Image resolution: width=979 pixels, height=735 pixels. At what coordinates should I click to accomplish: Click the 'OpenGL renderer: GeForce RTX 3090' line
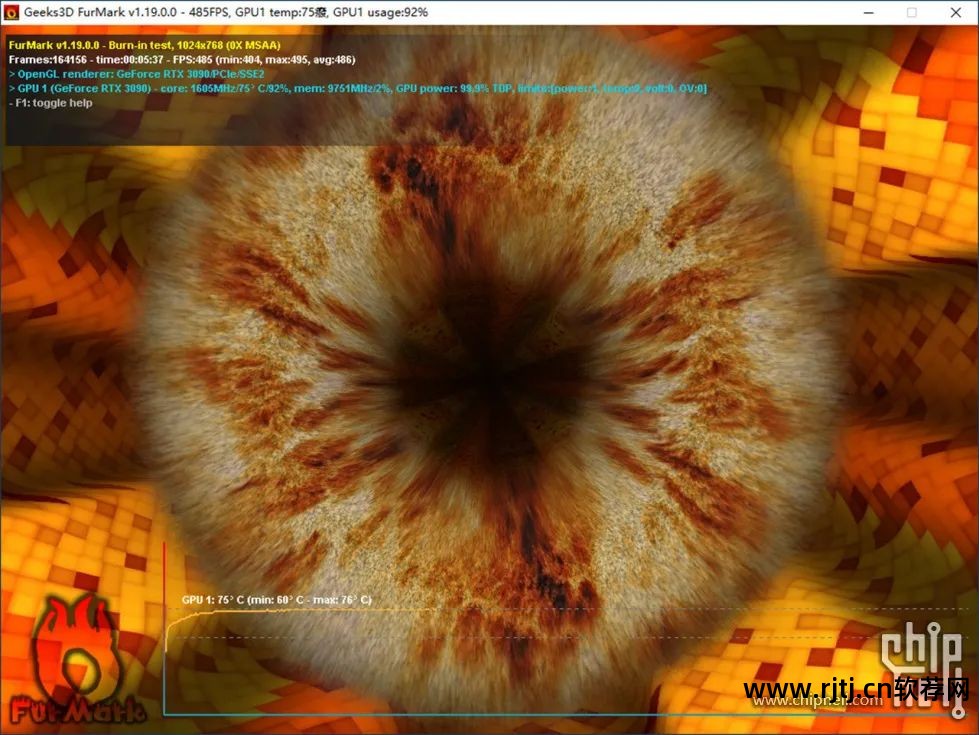(x=137, y=74)
